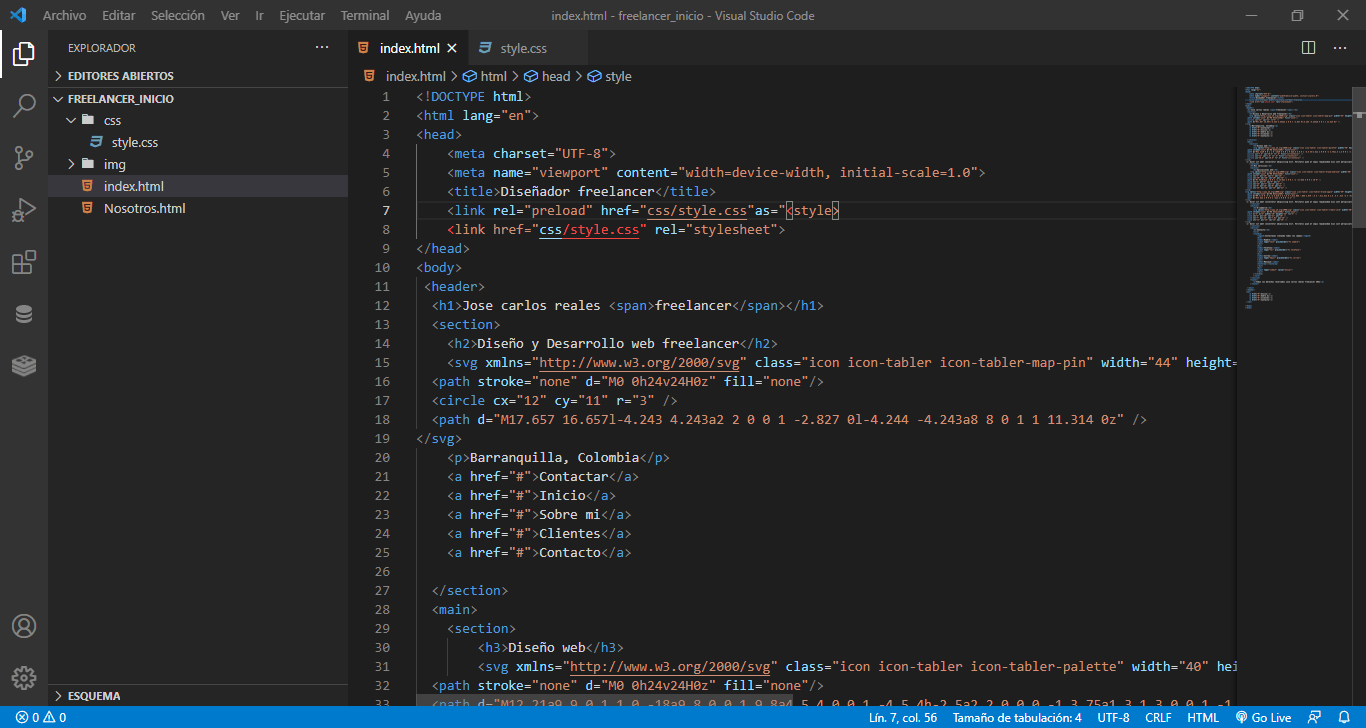Image resolution: width=1366 pixels, height=728 pixels.
Task: Click the text "Barranquilla, Colombia" in the editor
Action: [x=555, y=457]
